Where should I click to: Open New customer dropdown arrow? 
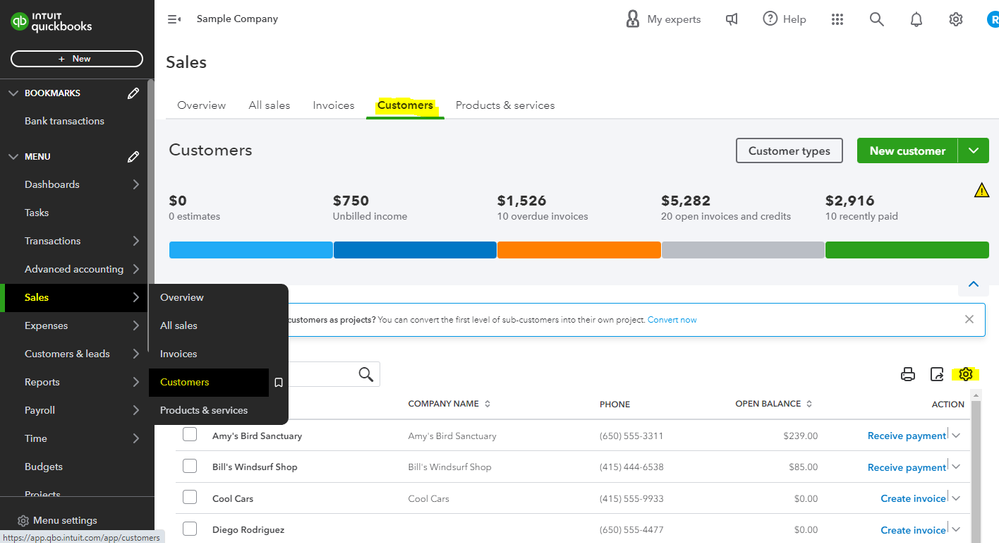(974, 150)
